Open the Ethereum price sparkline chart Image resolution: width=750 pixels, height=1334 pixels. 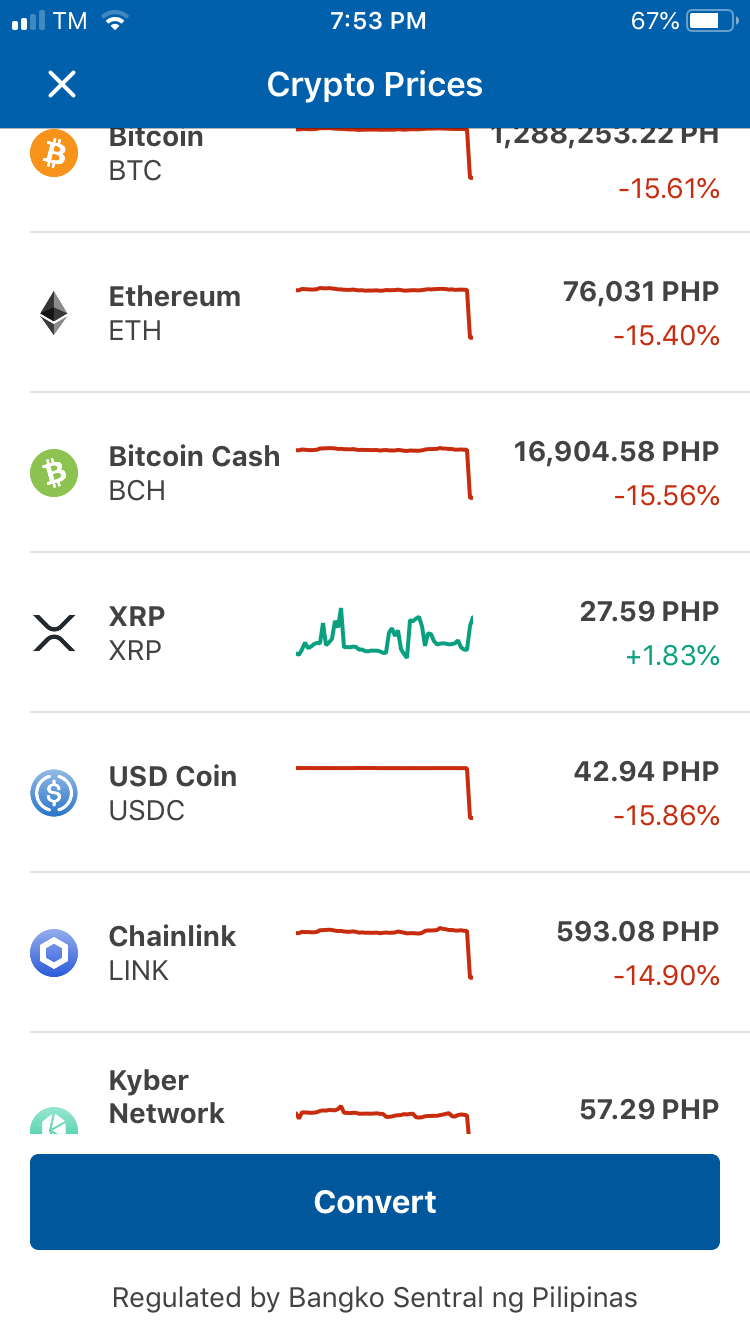[x=385, y=313]
